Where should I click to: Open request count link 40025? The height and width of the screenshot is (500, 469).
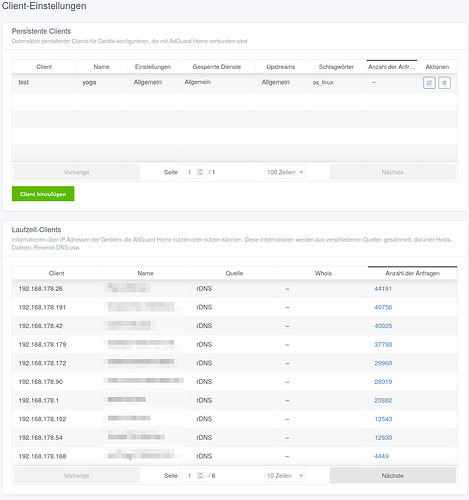coord(383,326)
